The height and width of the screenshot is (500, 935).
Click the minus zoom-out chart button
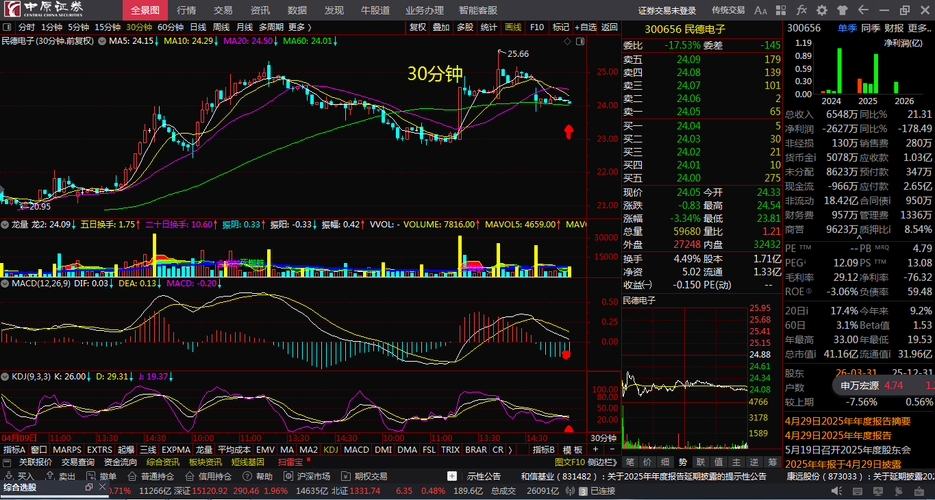point(611,449)
